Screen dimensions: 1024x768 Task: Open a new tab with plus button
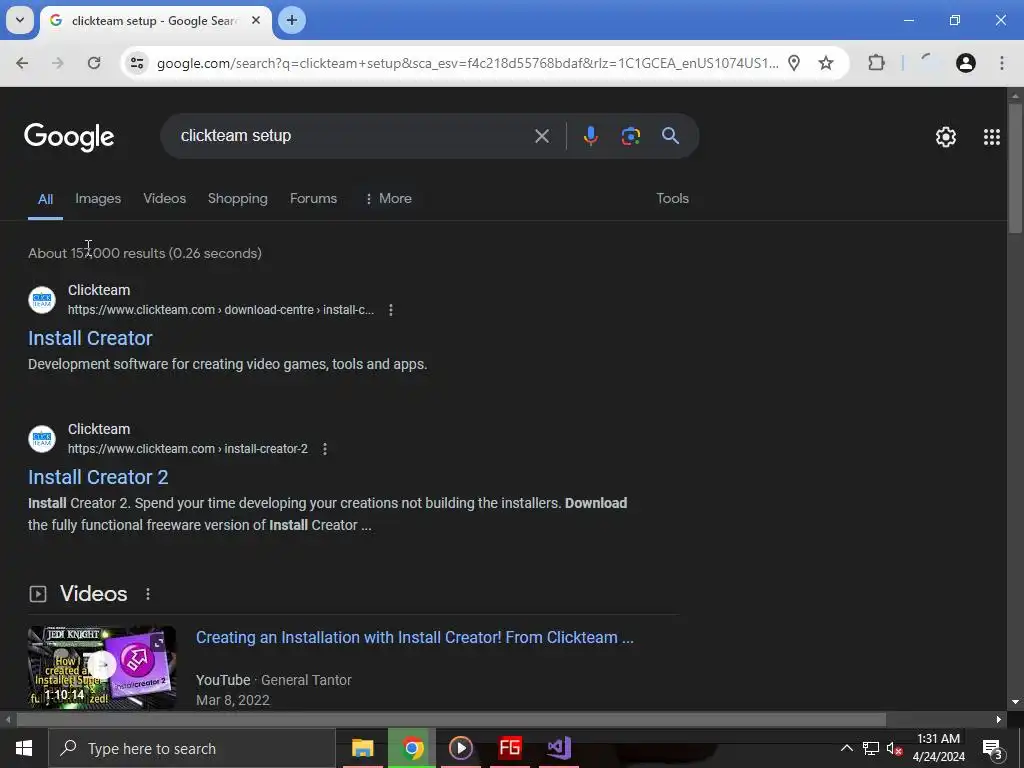pyautogui.click(x=292, y=20)
